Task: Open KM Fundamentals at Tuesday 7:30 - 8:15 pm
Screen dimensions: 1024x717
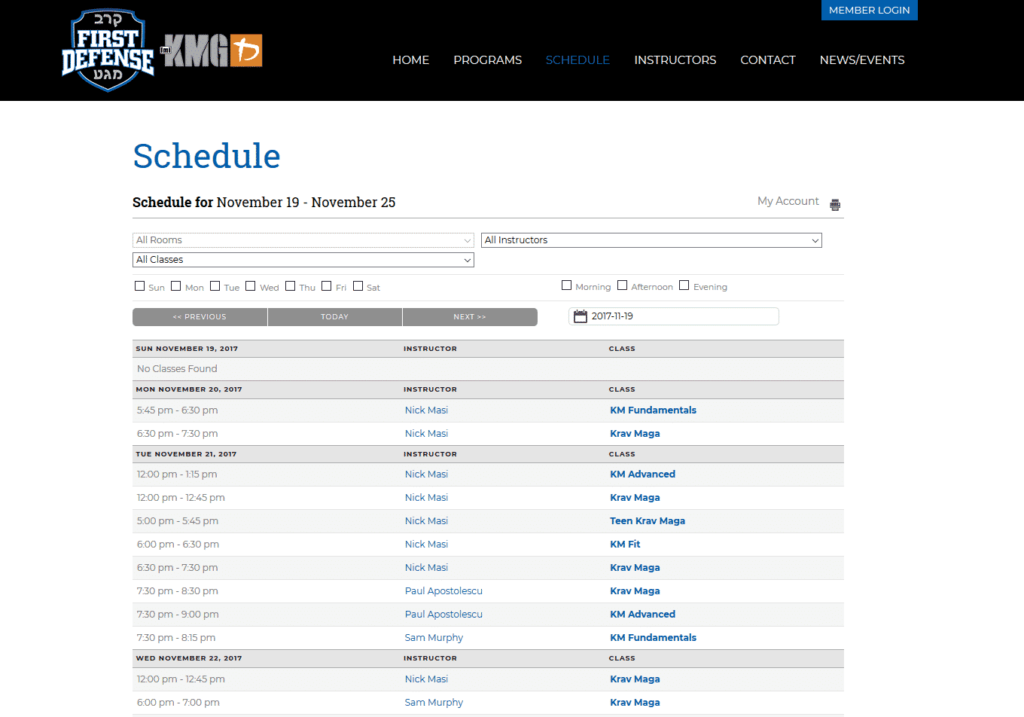Action: point(653,637)
